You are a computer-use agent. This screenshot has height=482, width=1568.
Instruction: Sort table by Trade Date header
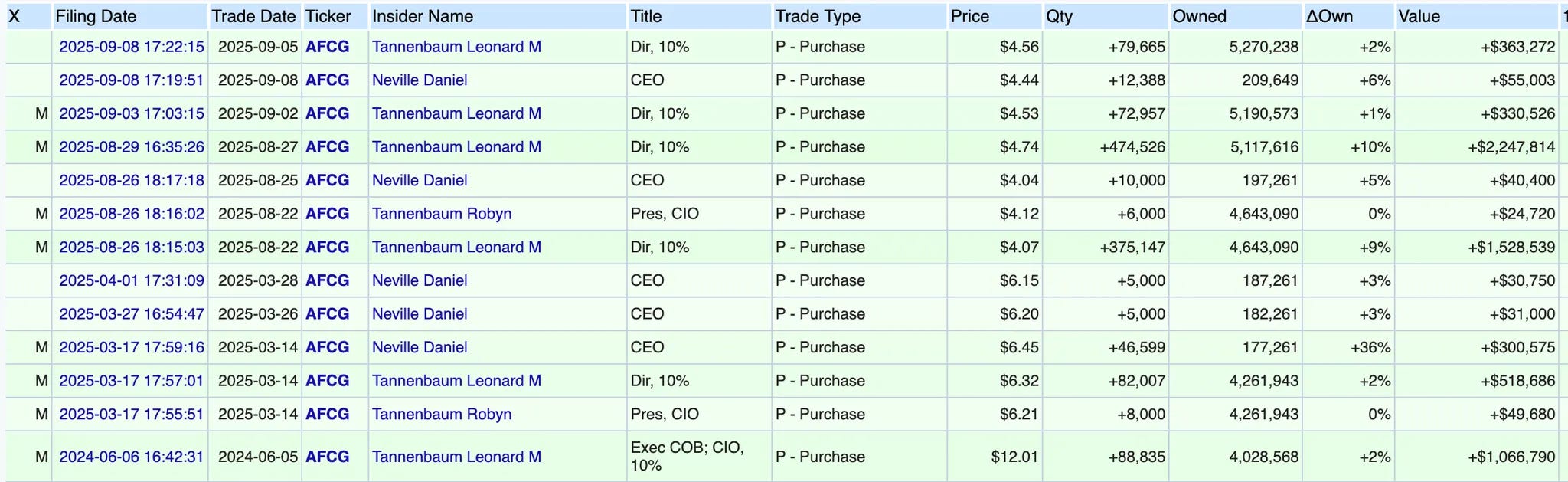(x=253, y=16)
